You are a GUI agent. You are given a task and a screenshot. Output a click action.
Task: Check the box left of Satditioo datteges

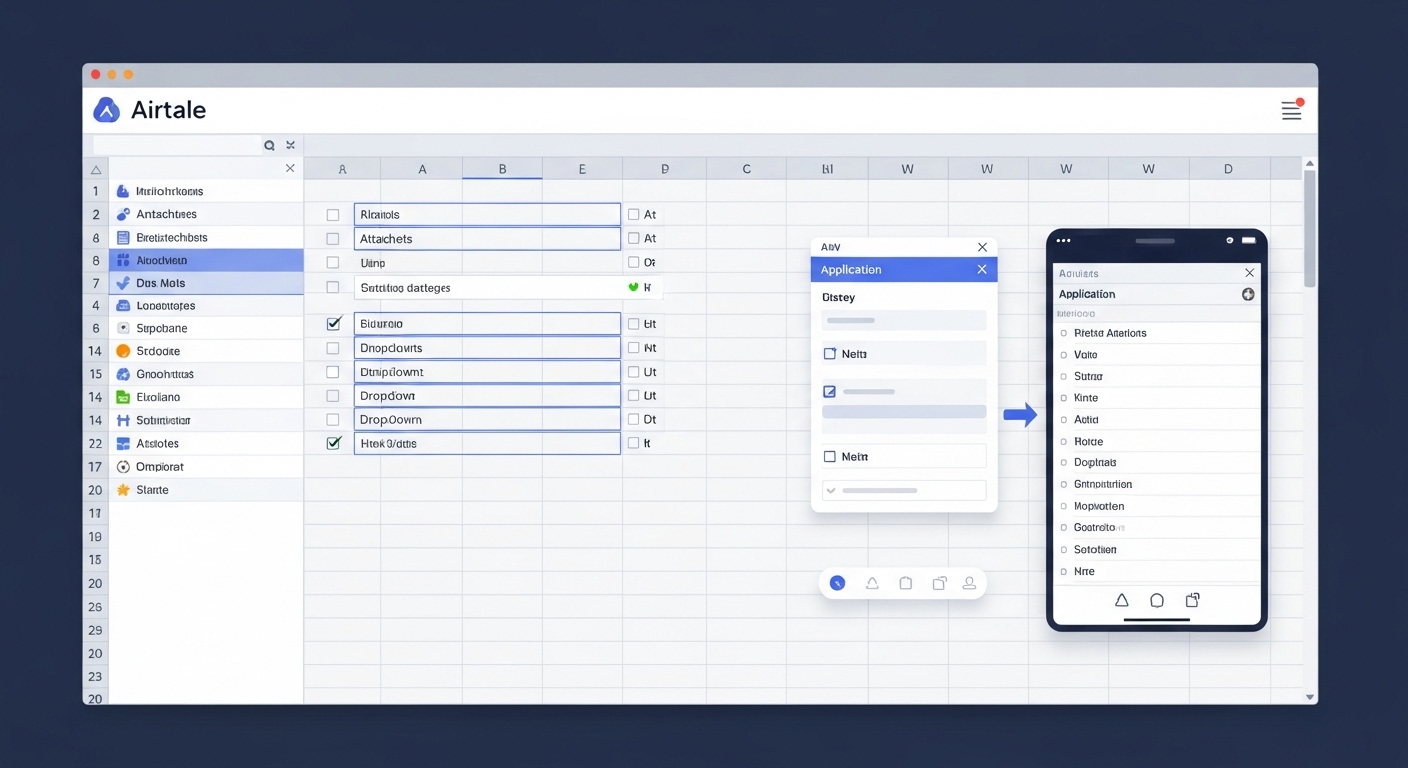click(x=333, y=287)
